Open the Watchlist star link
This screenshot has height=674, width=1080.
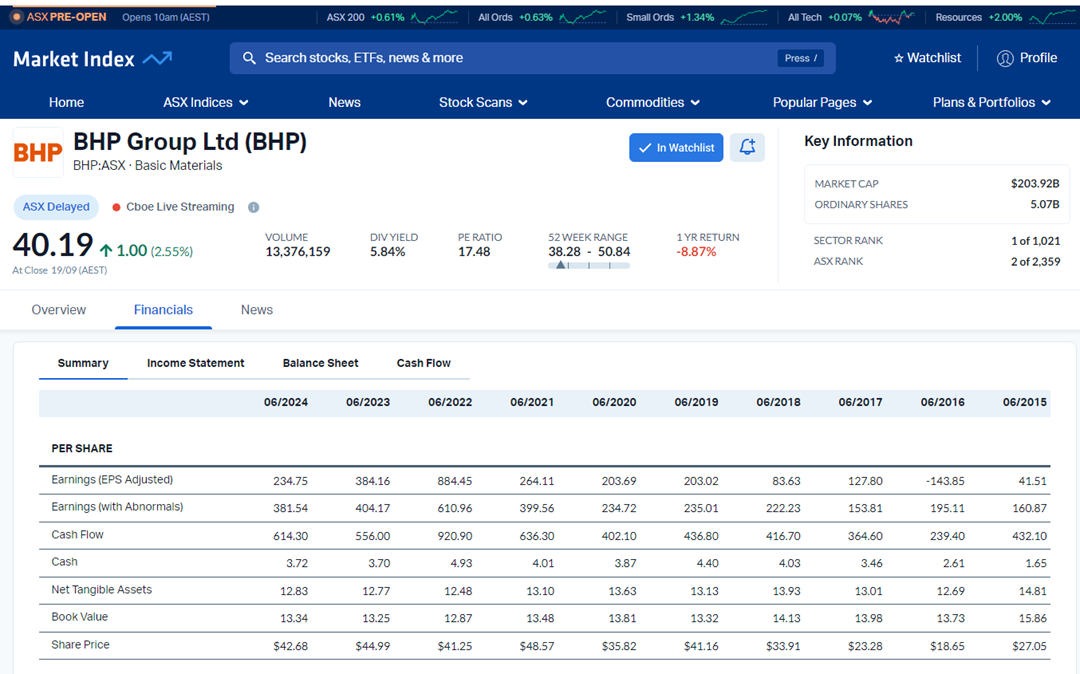(927, 58)
